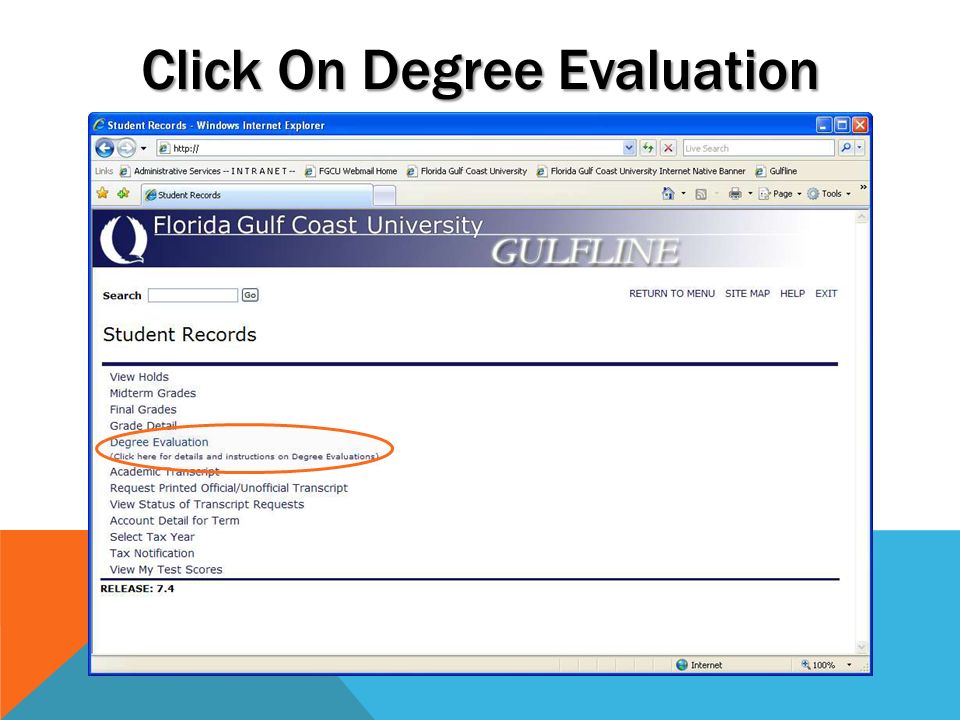This screenshot has width=960, height=720.
Task: Show more toolbar items chevron
Action: (863, 187)
